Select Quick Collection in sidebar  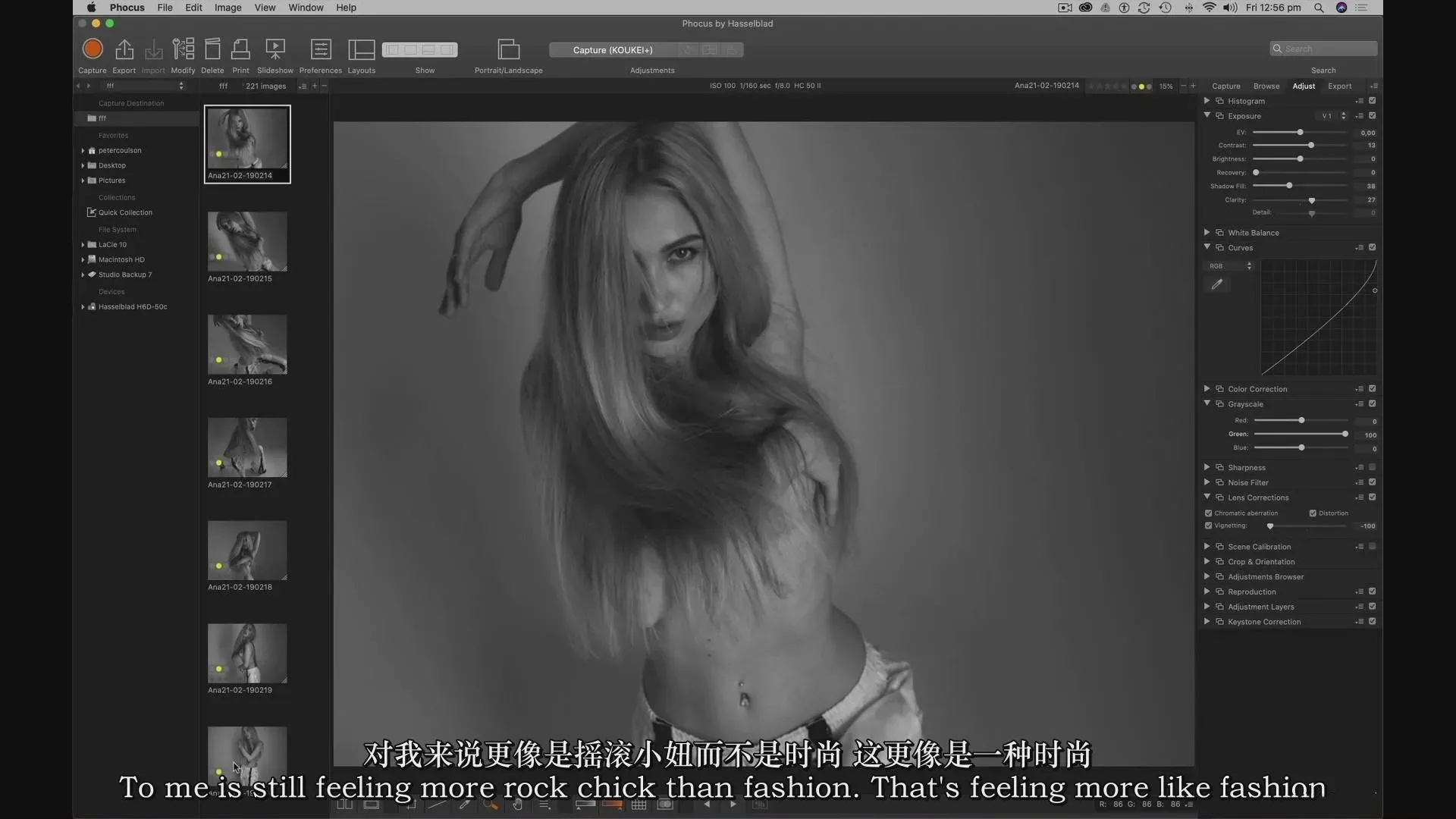coord(125,213)
